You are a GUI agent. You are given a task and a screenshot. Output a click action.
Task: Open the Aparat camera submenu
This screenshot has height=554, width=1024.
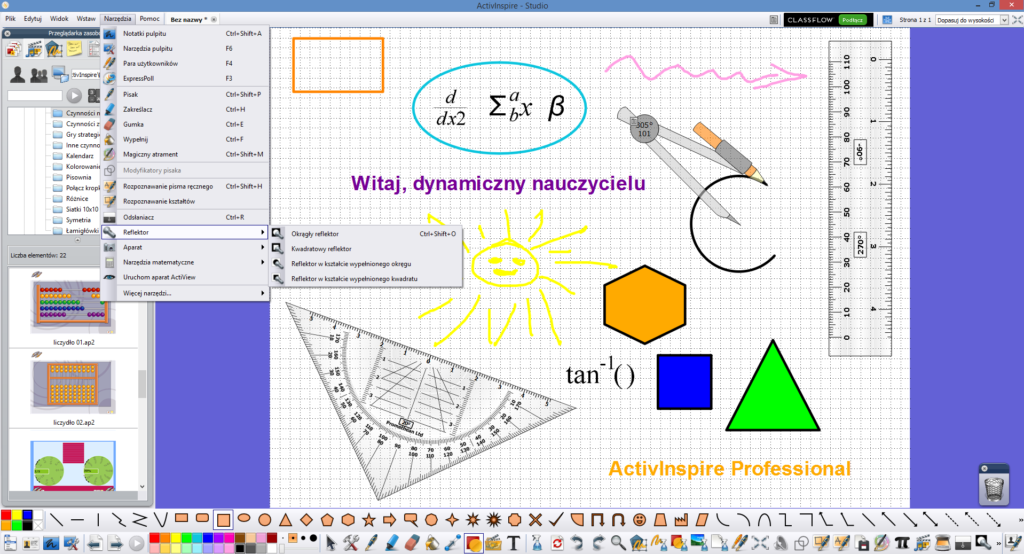click(132, 247)
